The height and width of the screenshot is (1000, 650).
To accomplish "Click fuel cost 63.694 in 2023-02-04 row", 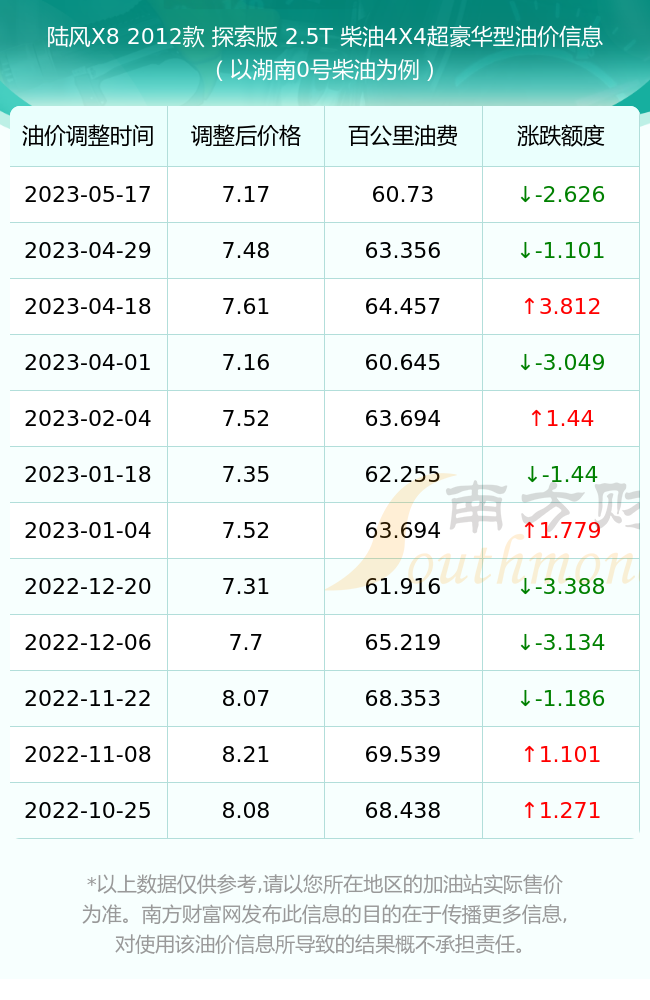I will click(x=403, y=419).
